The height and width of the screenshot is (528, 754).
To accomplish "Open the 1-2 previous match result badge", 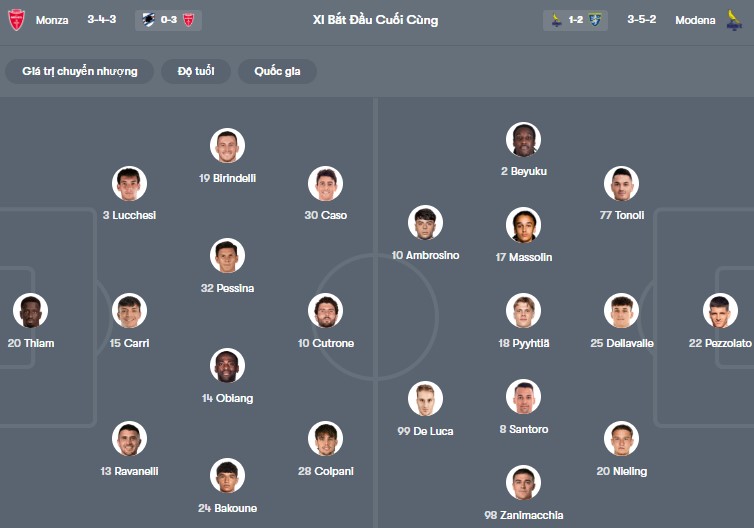I will tap(575, 20).
